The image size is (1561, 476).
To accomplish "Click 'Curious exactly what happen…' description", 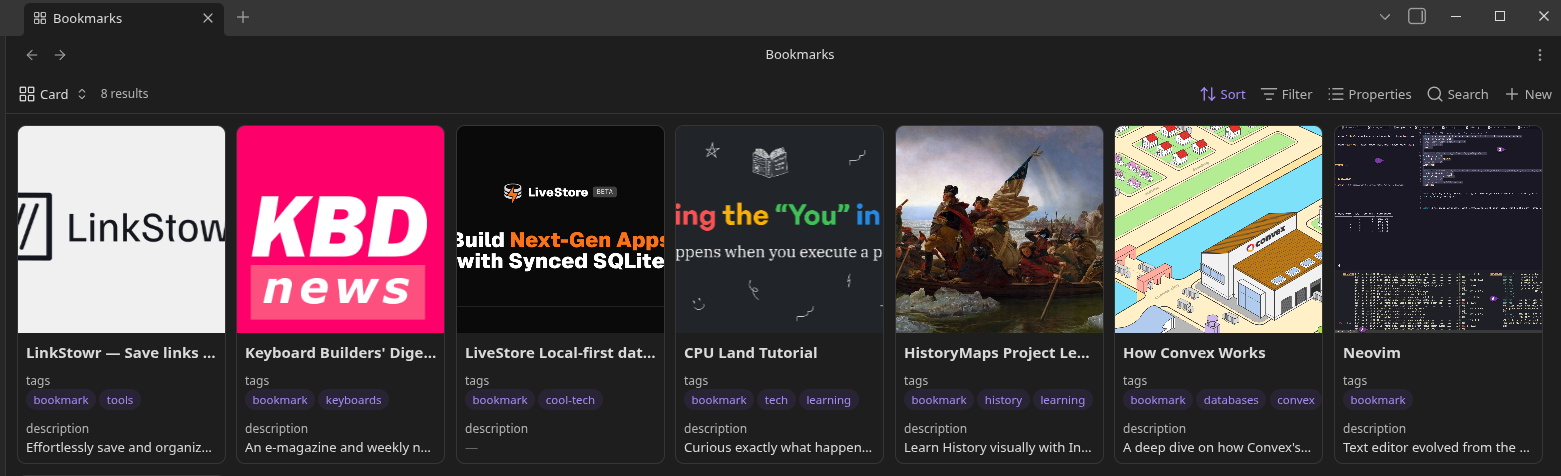I will coord(778,448).
